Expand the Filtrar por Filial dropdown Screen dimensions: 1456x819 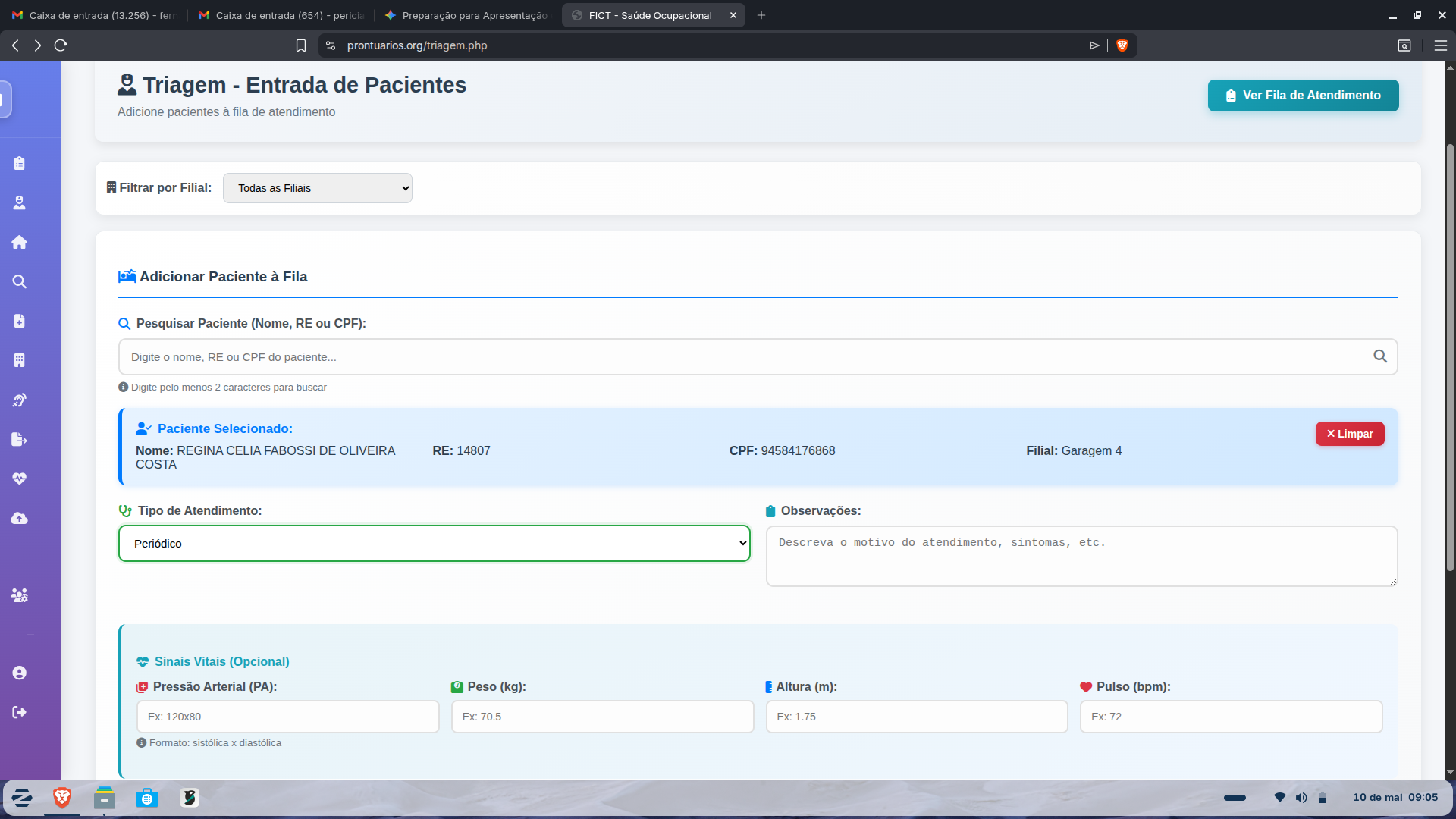[x=318, y=188]
